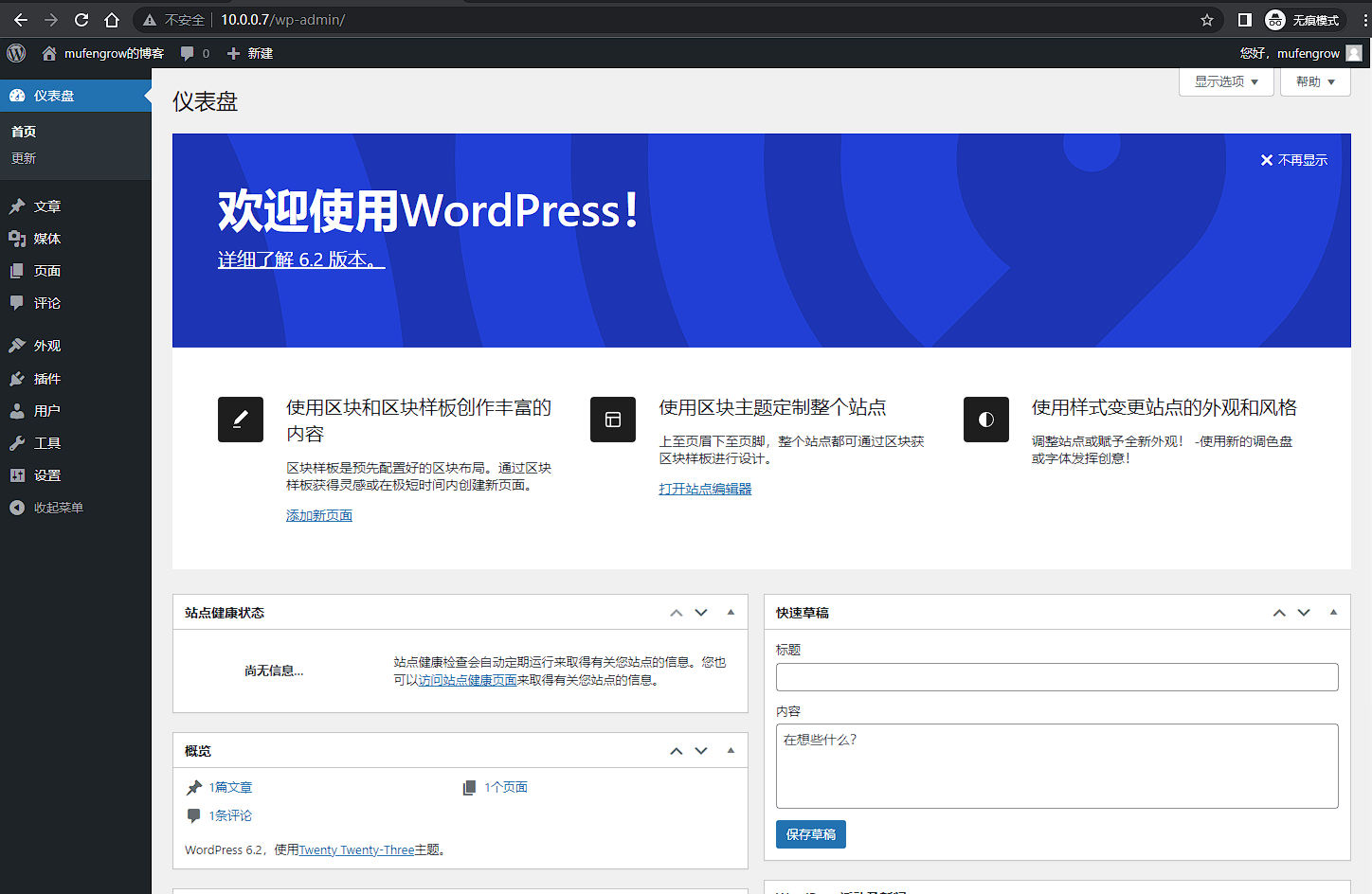Move 概览 panel up

click(677, 751)
